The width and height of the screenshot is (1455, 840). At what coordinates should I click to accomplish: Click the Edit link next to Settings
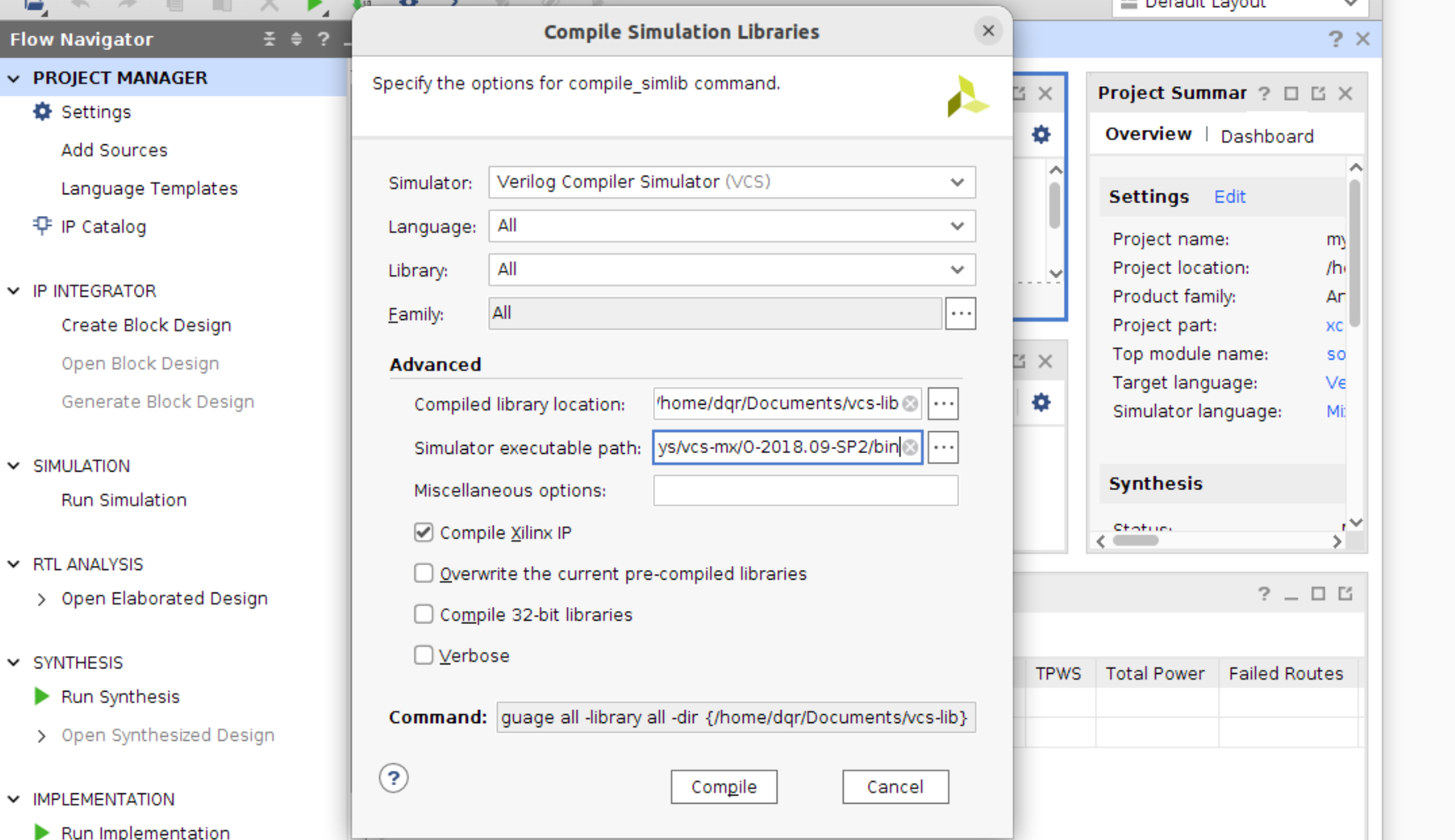click(x=1229, y=197)
